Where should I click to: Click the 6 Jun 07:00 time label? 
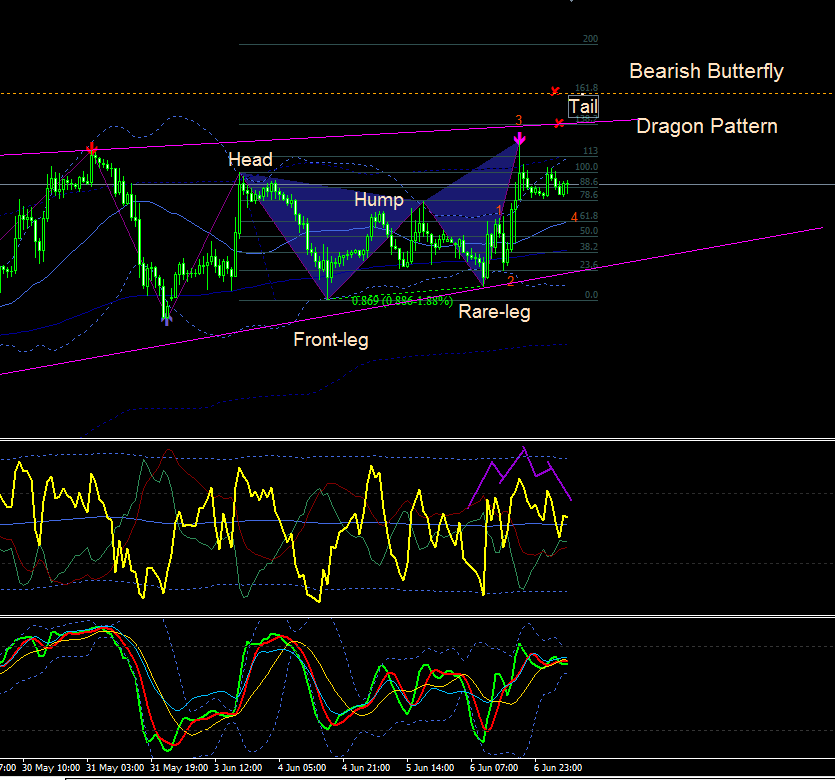[494, 768]
